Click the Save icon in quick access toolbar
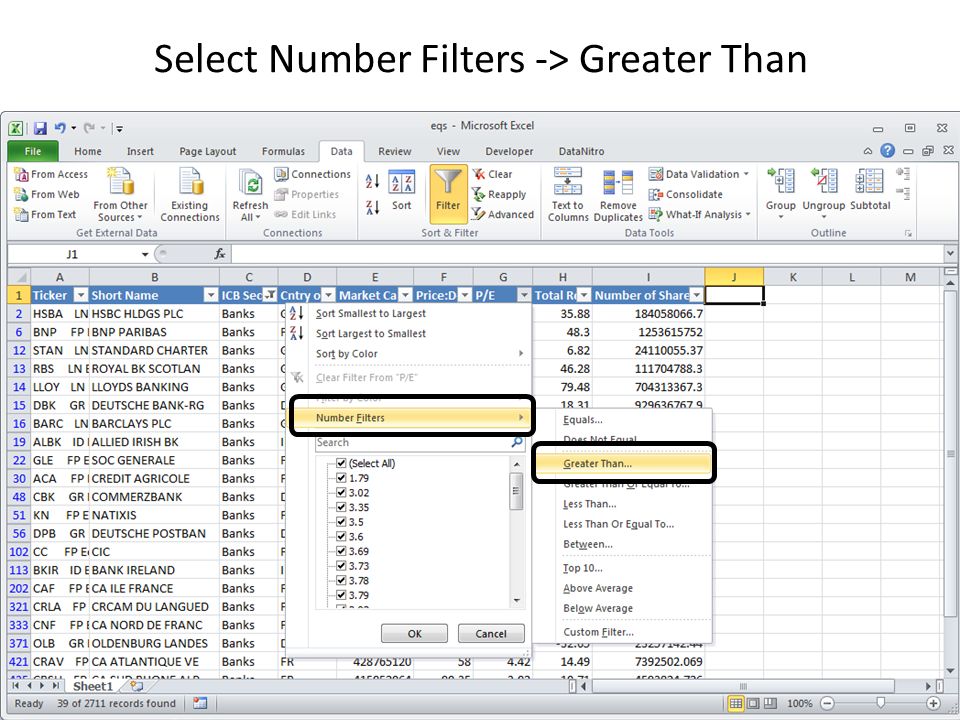 [40, 128]
